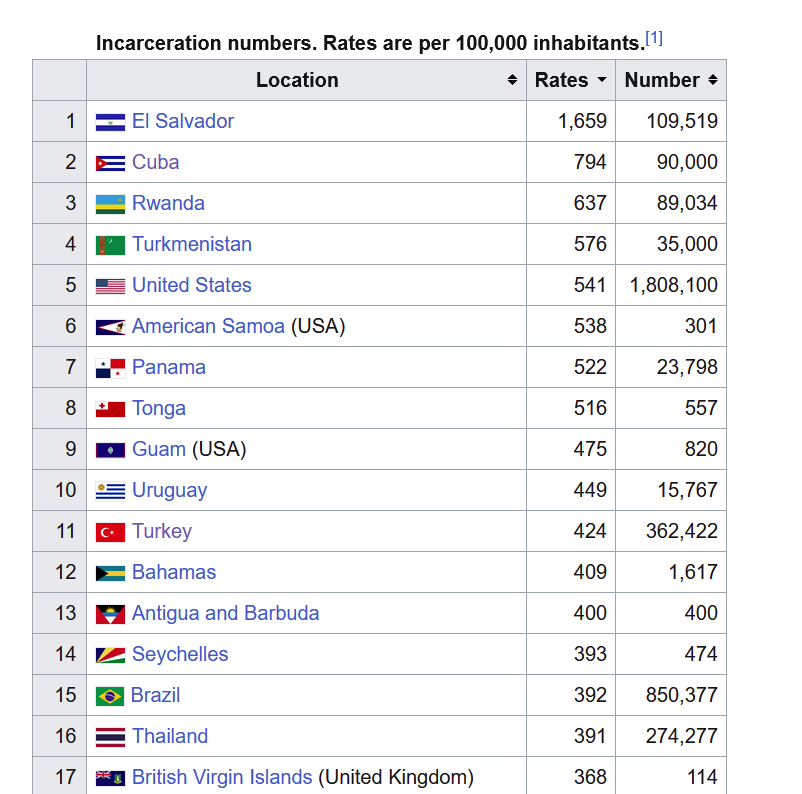Visit the Seychelles link
The image size is (802, 794).
180,654
